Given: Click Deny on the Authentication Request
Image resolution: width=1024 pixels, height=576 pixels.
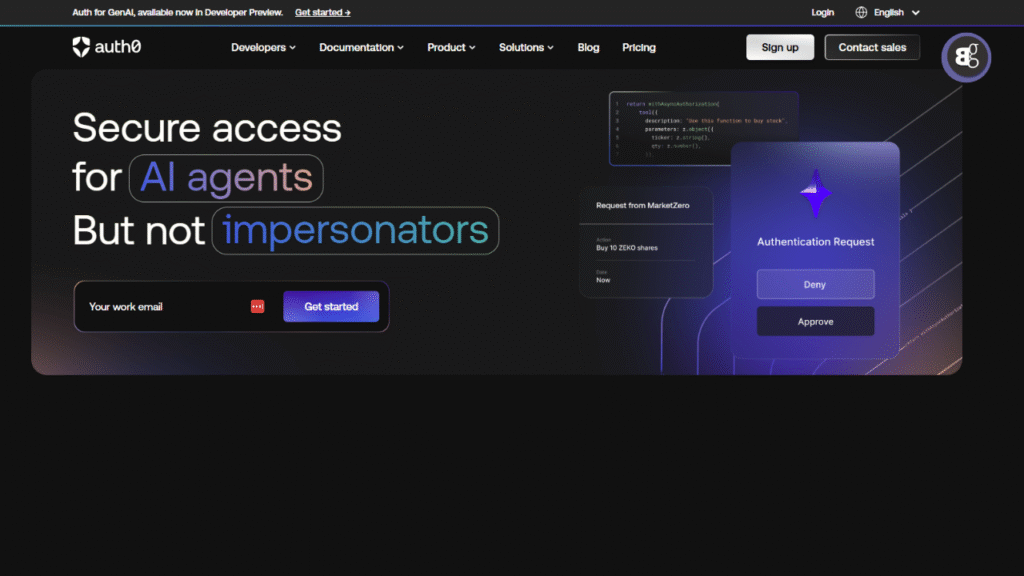Looking at the screenshot, I should [x=815, y=284].
